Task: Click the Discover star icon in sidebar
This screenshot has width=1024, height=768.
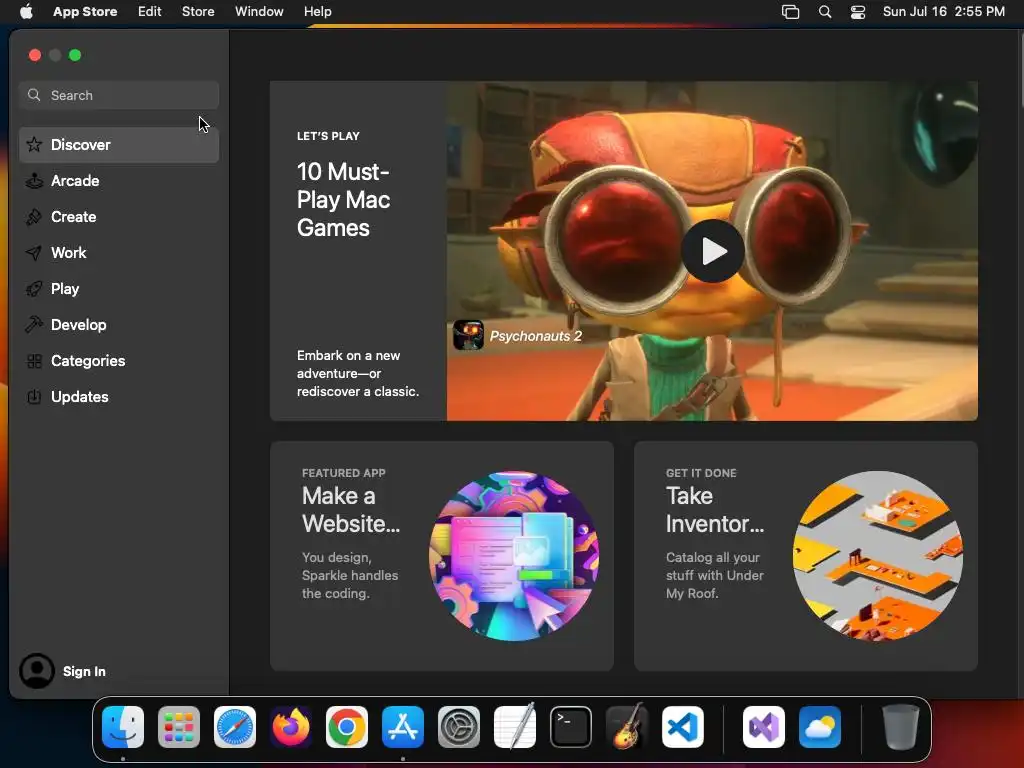Action: pos(34,144)
